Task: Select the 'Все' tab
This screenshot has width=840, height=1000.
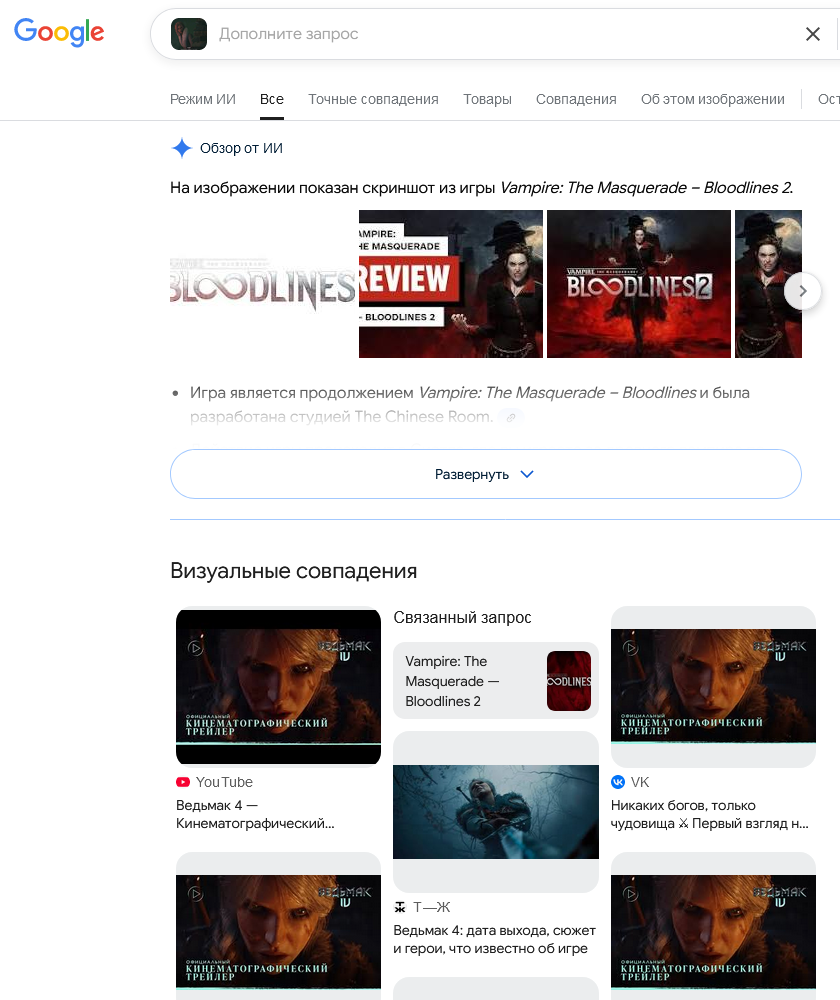Action: [x=272, y=99]
